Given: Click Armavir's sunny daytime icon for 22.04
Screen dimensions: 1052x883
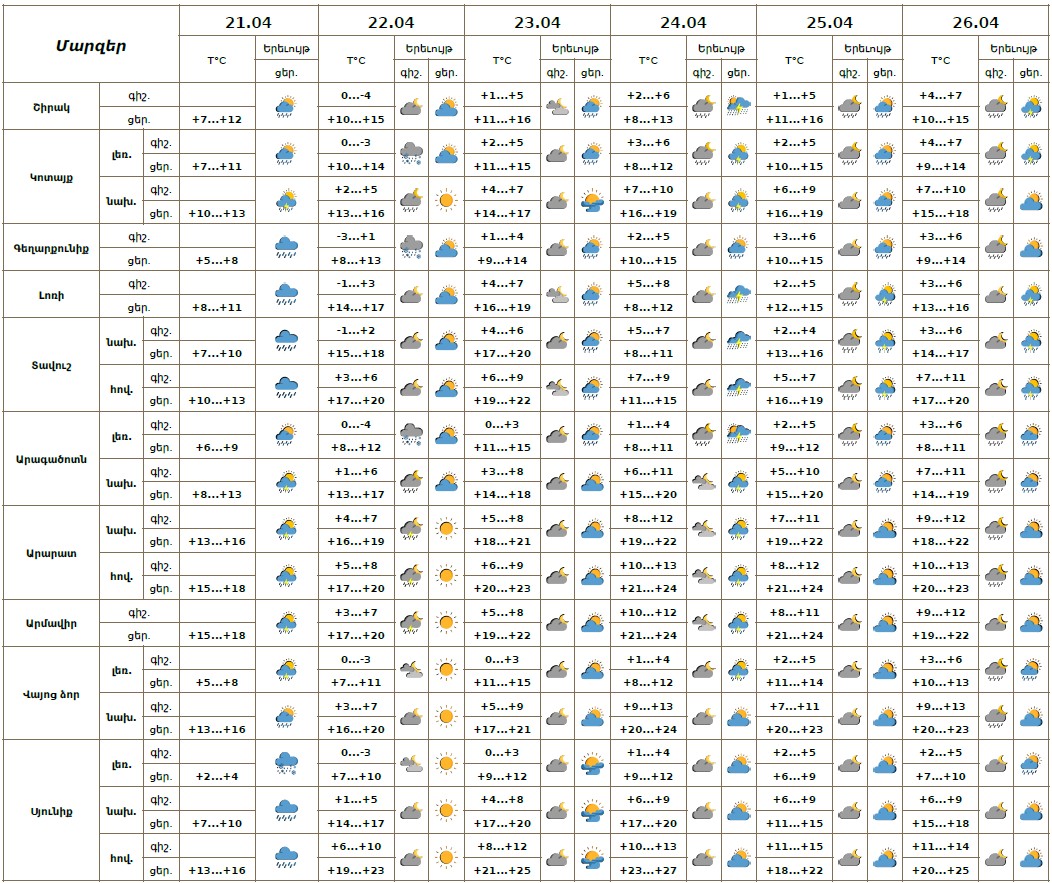Looking at the screenshot, I should [446, 623].
